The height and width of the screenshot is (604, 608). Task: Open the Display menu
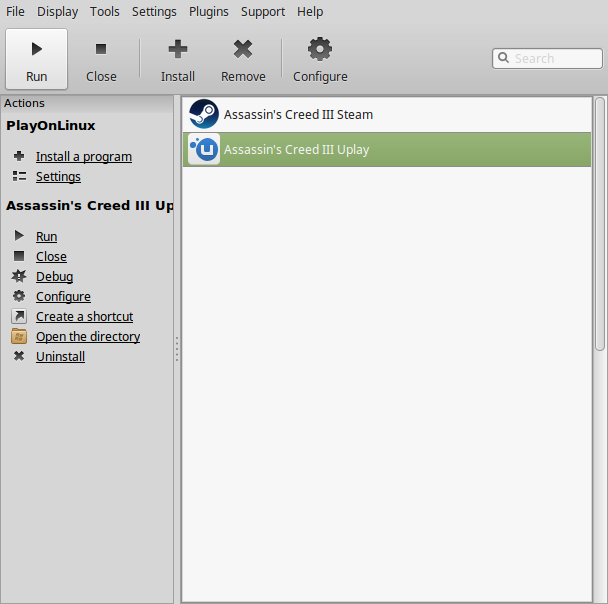[57, 12]
